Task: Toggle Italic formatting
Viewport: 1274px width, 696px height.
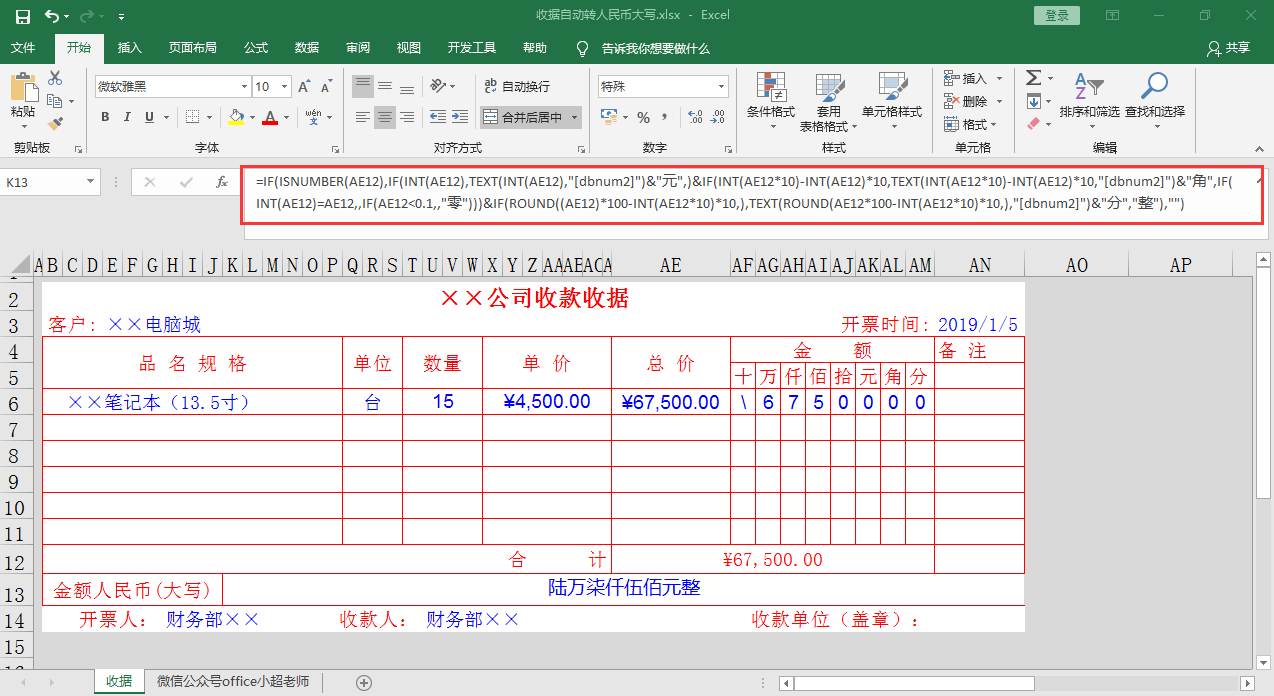Action: 127,117
